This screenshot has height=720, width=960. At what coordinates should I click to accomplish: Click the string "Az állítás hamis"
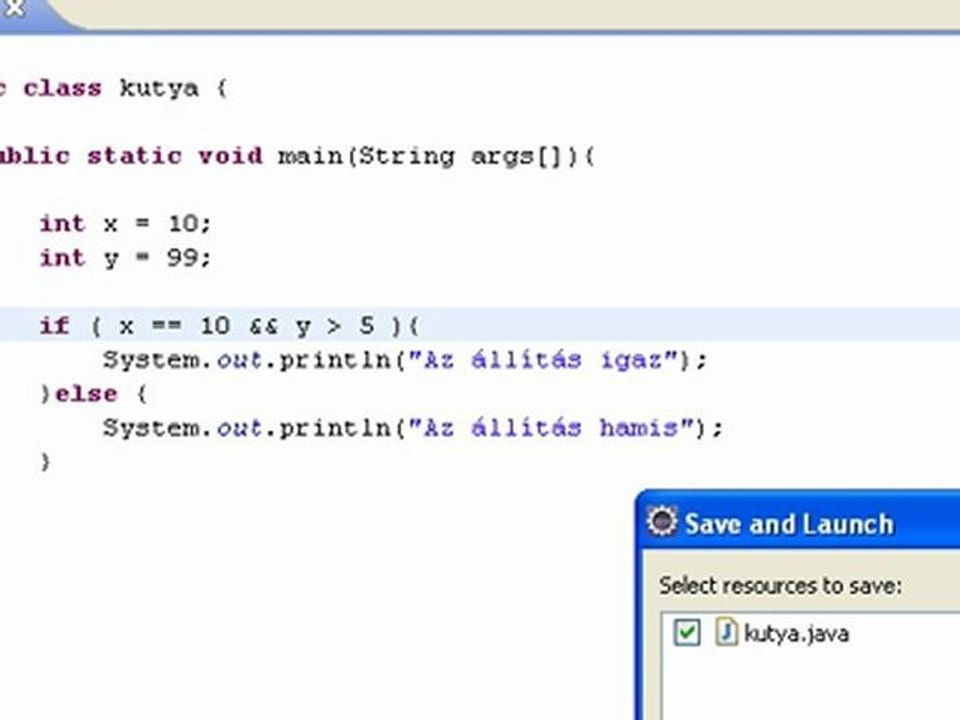552,427
